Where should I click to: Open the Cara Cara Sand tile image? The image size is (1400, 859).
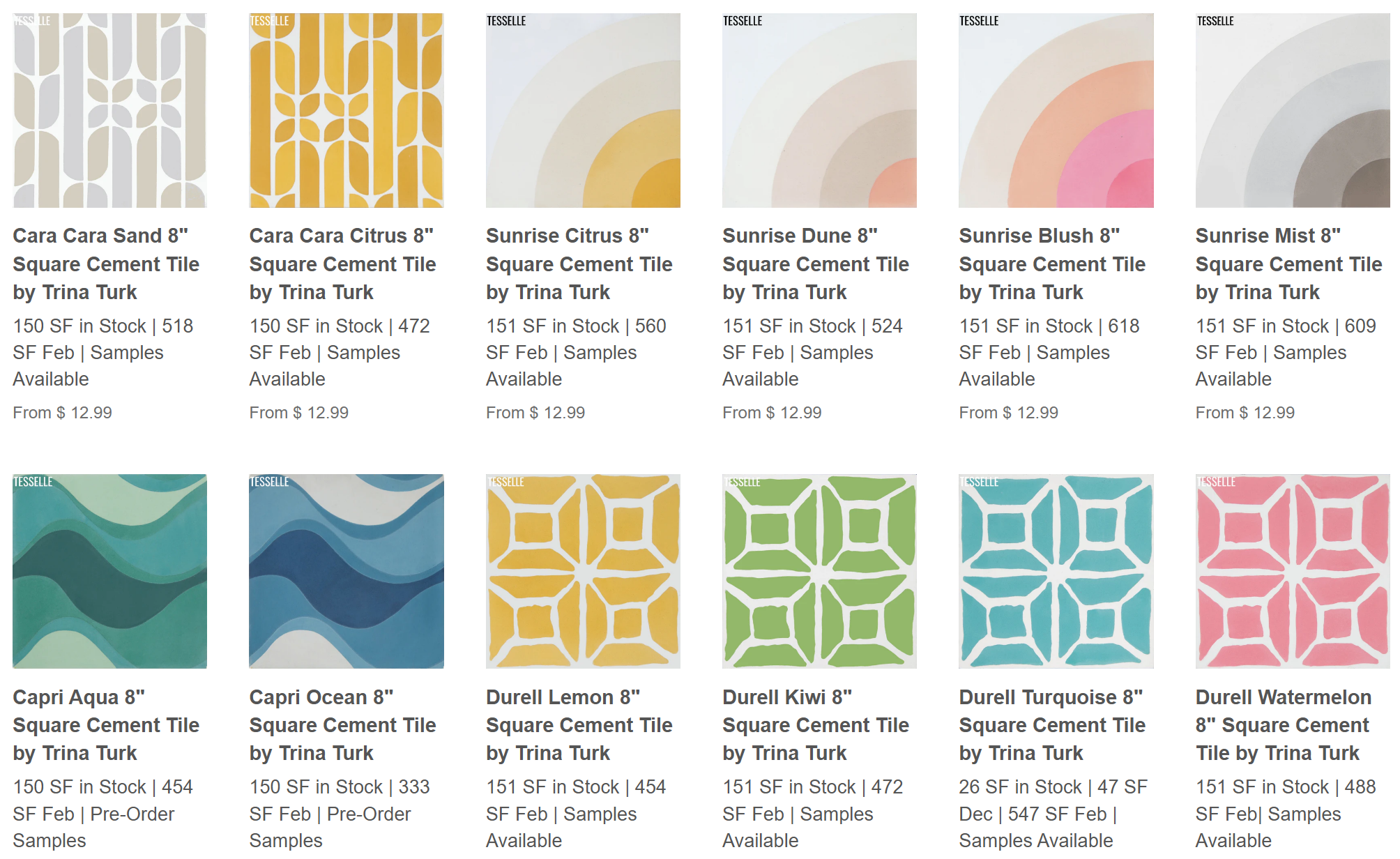[x=109, y=110]
